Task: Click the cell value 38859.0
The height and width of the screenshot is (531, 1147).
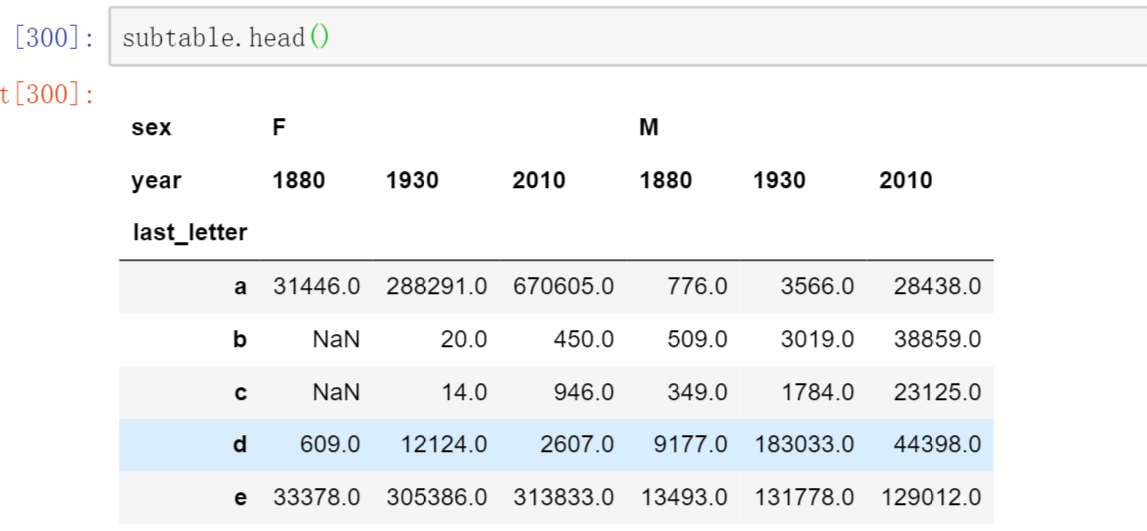Action: click(x=938, y=339)
